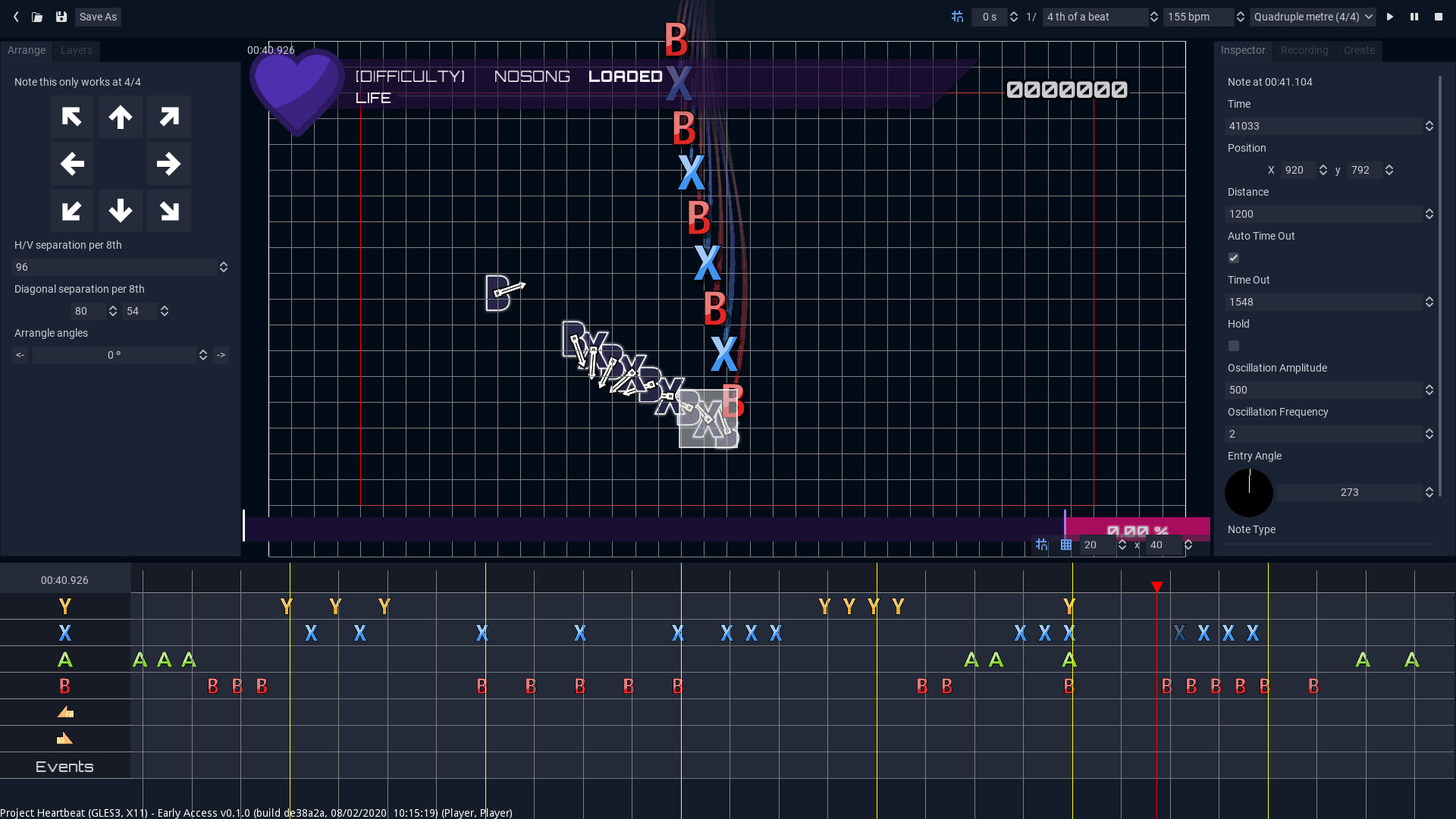The height and width of the screenshot is (819, 1456).
Task: Switch to the Layers tab
Action: click(x=76, y=50)
